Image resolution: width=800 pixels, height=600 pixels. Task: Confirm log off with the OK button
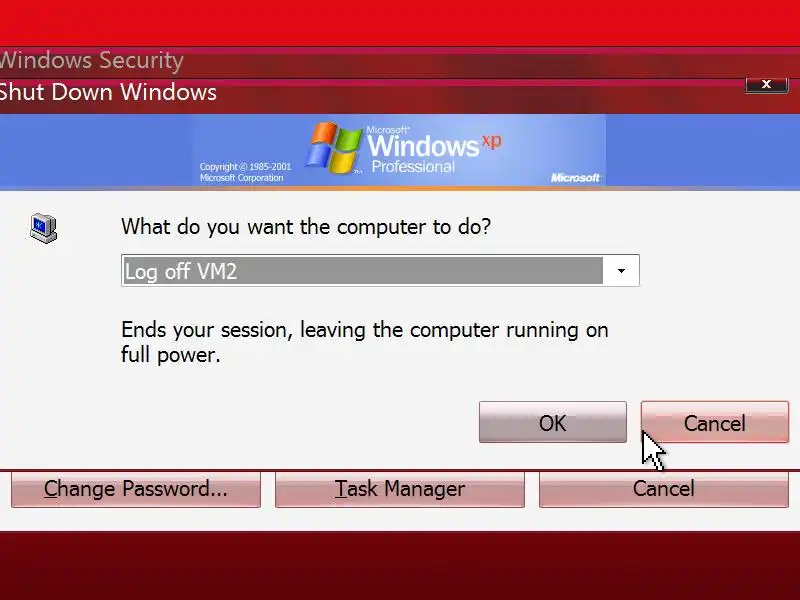click(x=553, y=422)
